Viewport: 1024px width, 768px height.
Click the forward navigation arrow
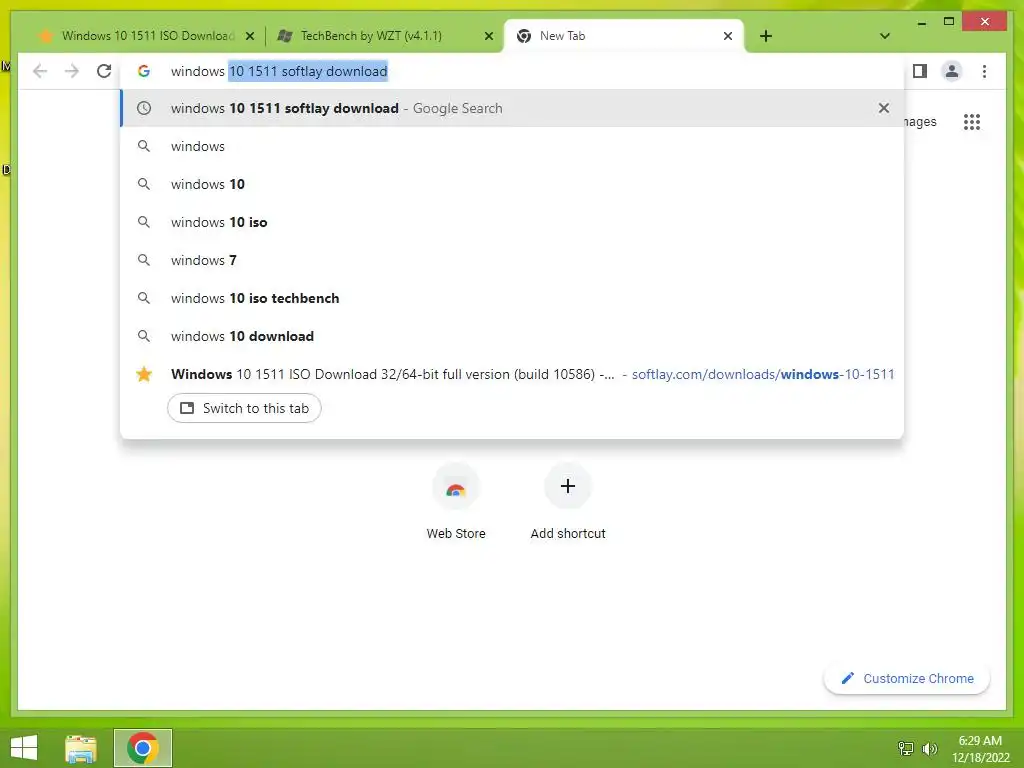click(72, 71)
